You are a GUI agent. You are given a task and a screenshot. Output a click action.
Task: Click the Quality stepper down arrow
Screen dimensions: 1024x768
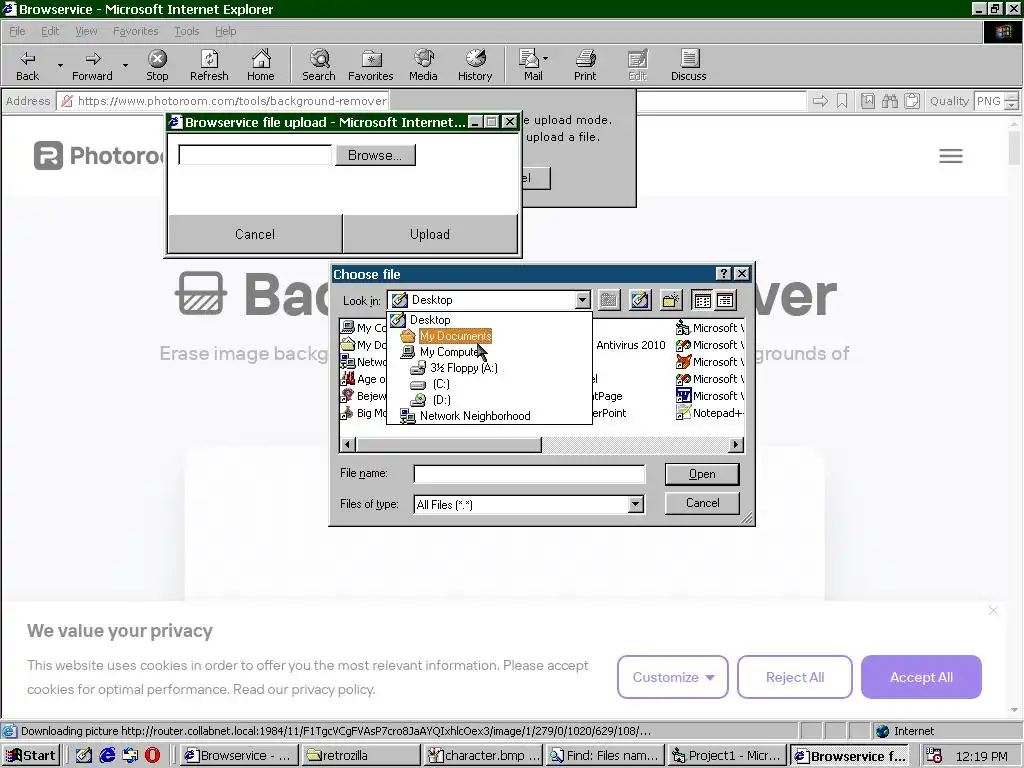point(1012,105)
